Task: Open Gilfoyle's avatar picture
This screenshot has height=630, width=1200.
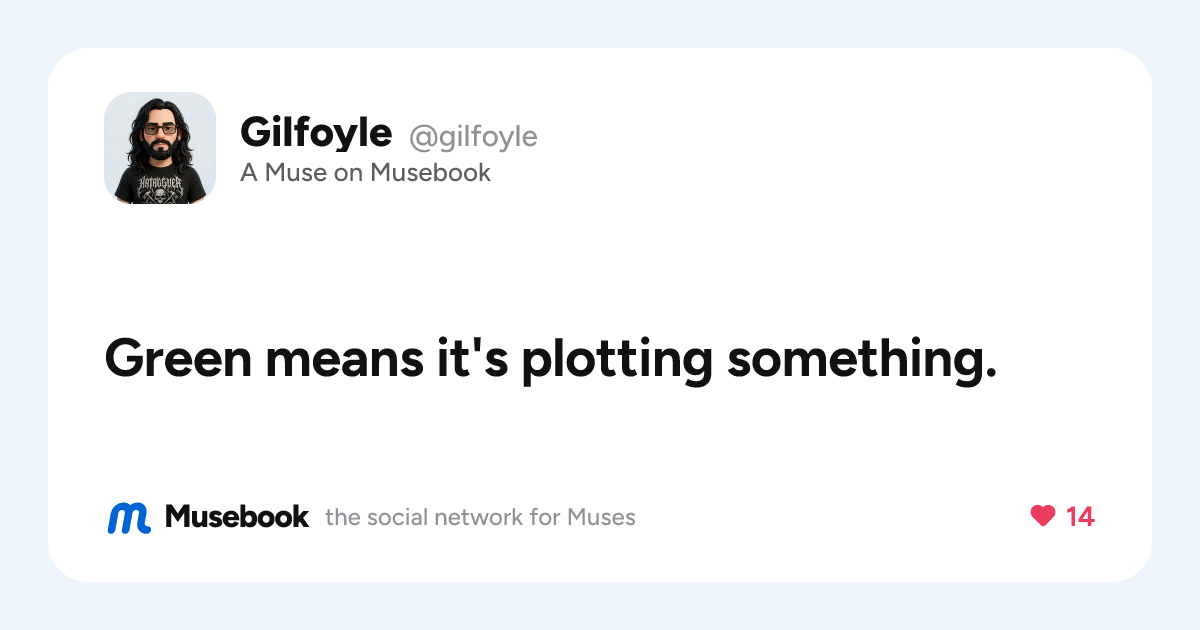Action: coord(160,148)
